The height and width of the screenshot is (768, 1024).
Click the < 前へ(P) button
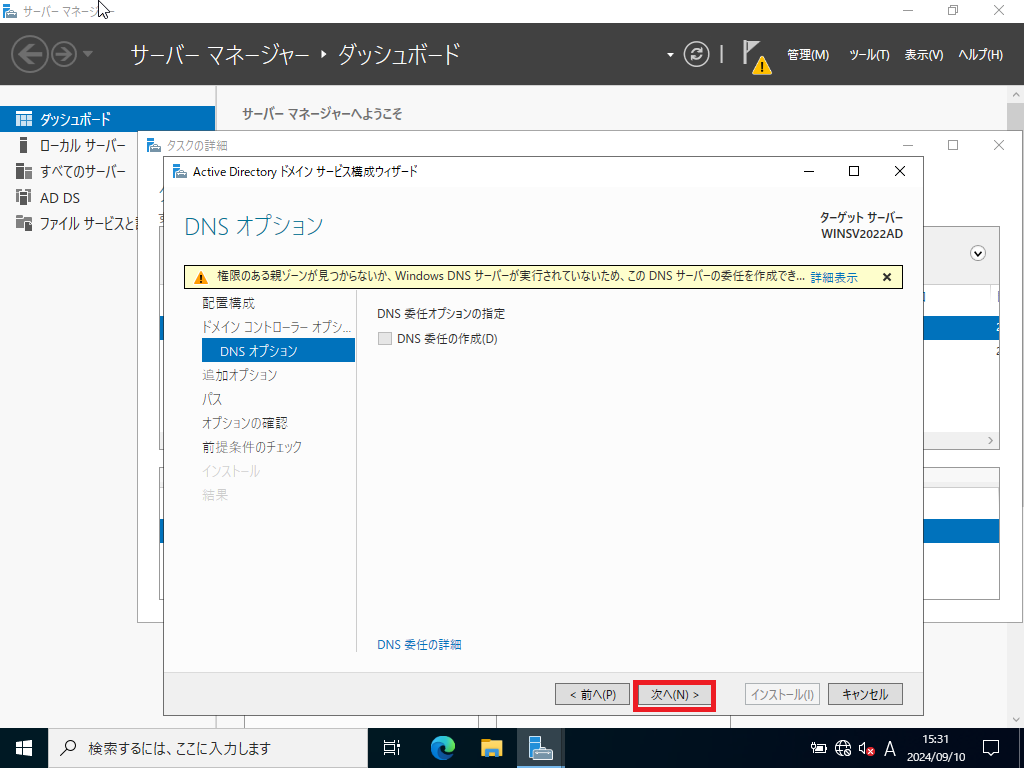592,694
